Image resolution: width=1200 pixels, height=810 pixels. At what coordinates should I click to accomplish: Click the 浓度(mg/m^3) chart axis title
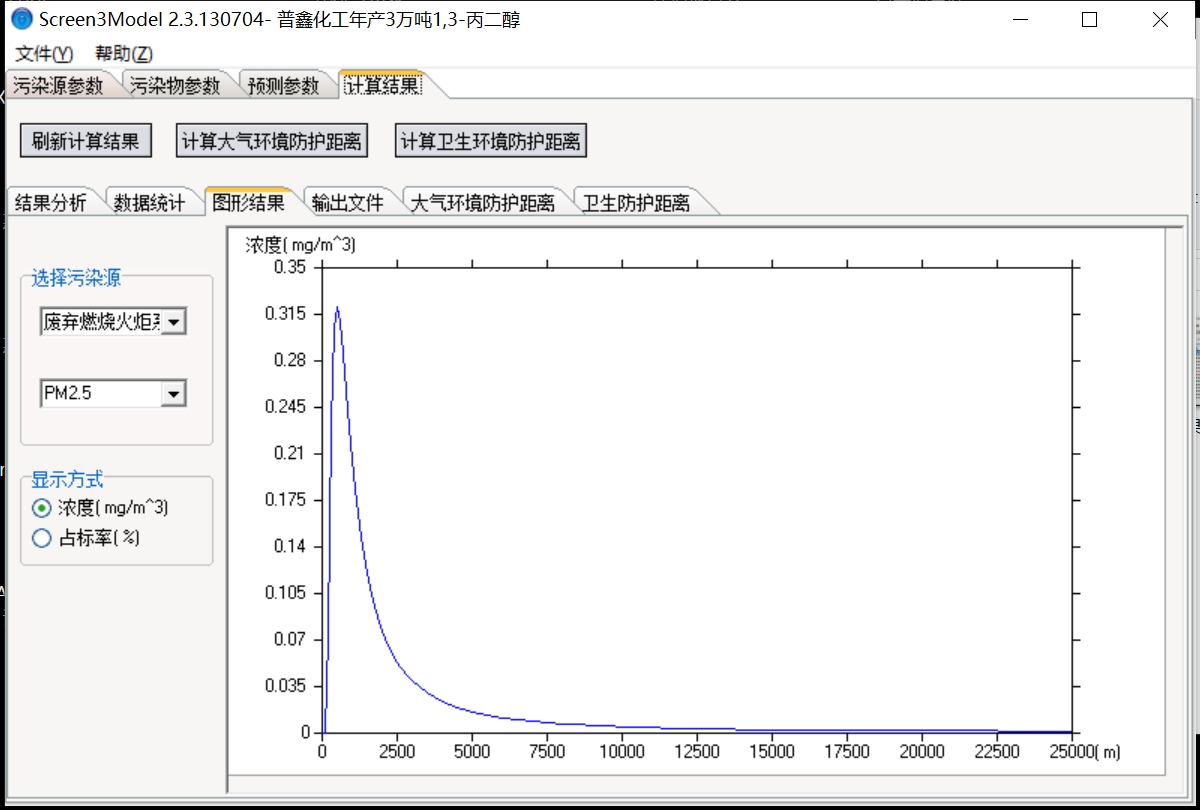301,245
